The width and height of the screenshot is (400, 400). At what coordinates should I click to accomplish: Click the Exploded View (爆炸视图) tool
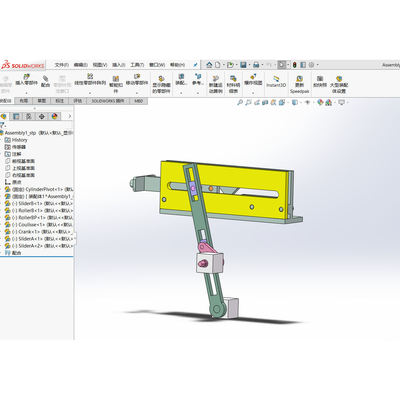click(x=253, y=79)
